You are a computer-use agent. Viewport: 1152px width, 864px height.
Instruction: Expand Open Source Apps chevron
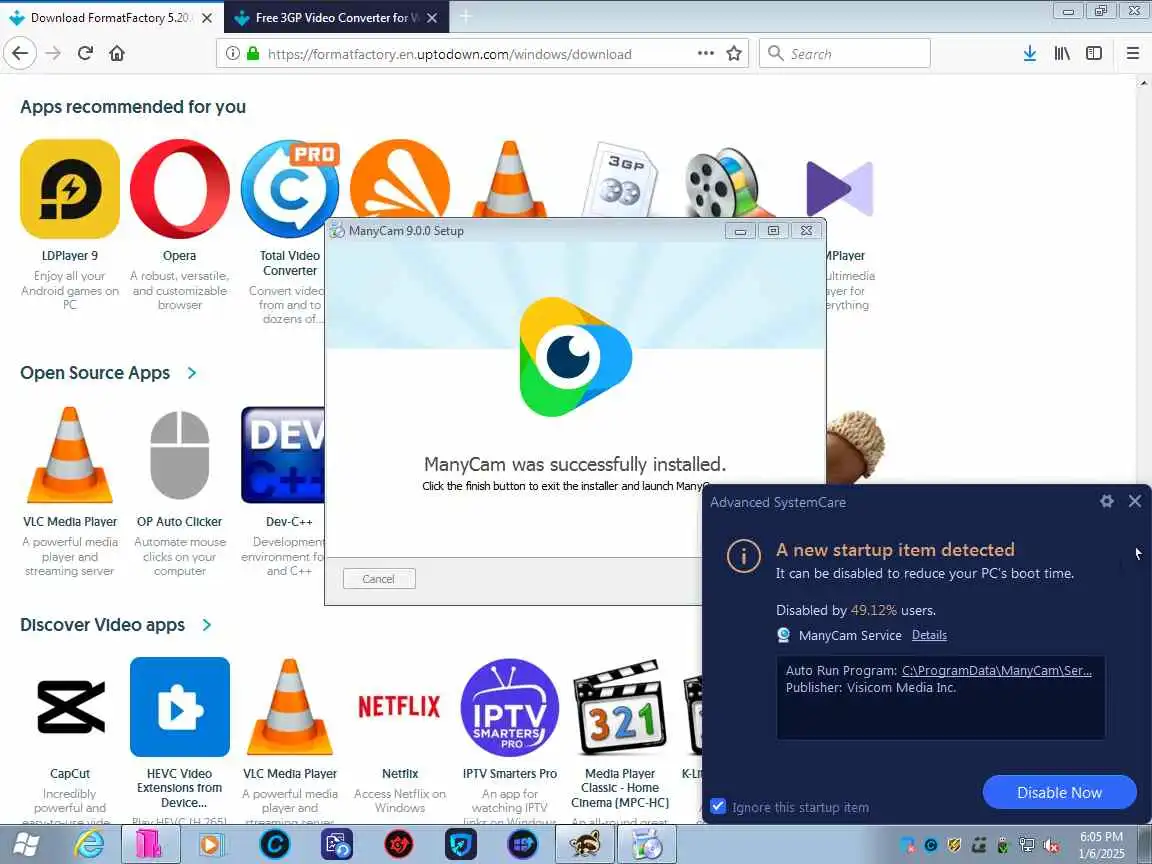click(x=192, y=372)
